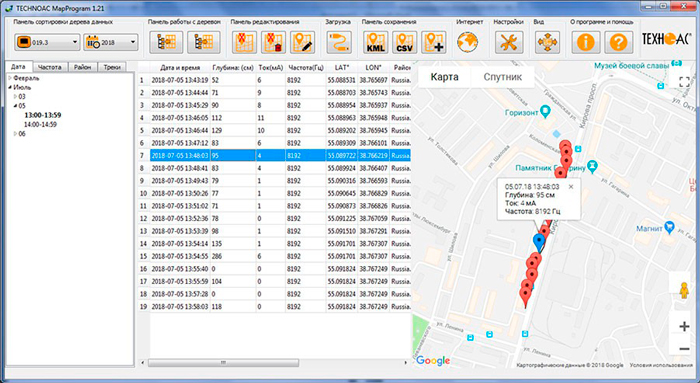Collapse day 05 tree node
The image size is (700, 383).
click(16, 106)
